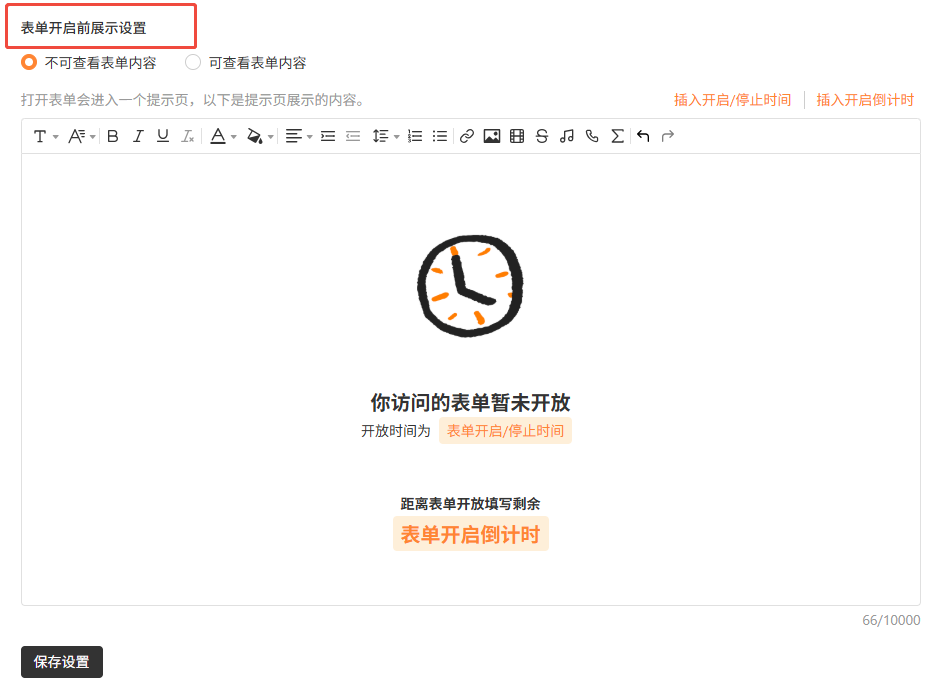Image resolution: width=942 pixels, height=697 pixels.
Task: Undo the last edit
Action: (643, 136)
